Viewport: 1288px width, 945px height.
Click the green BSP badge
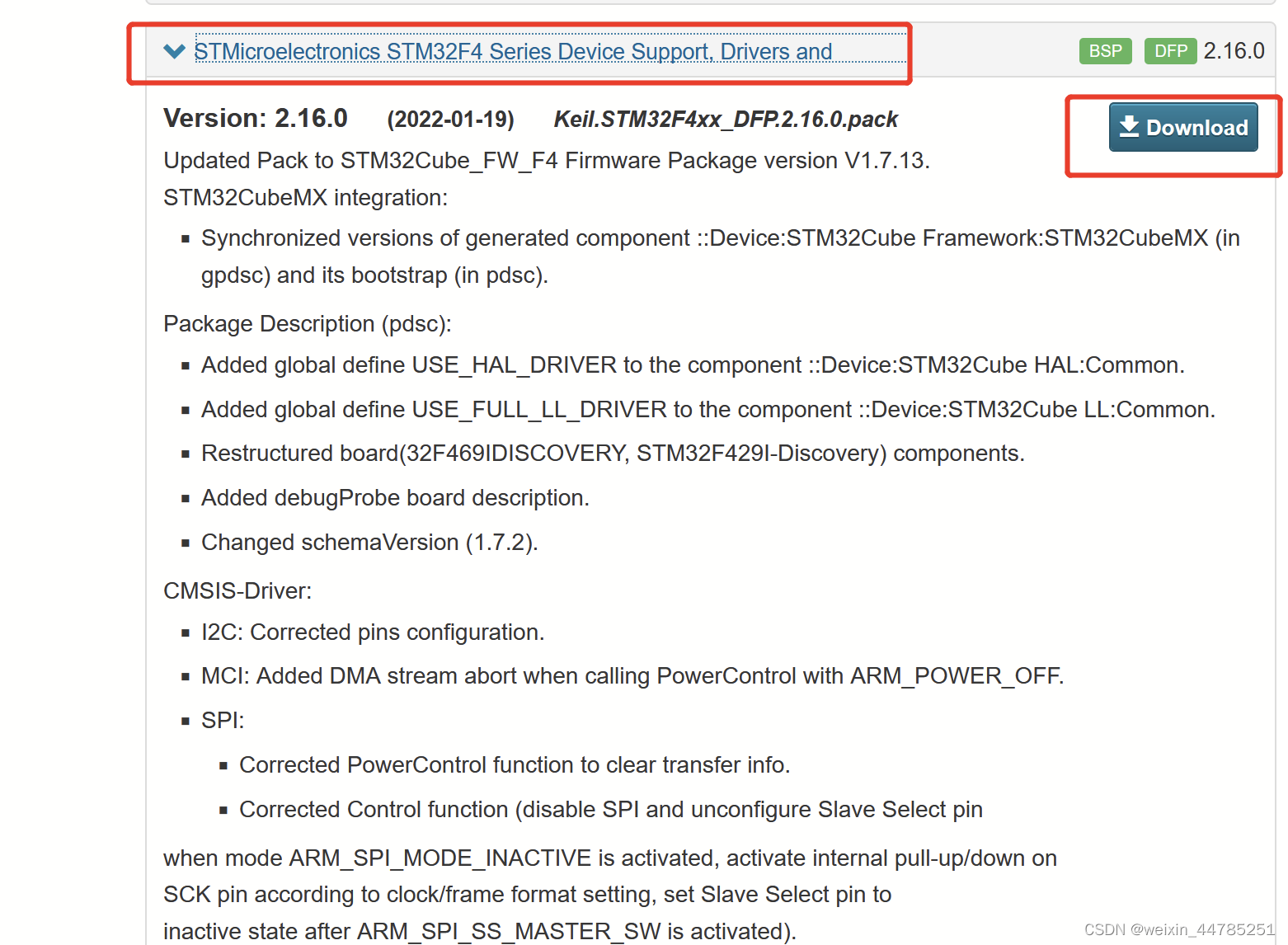1105,51
